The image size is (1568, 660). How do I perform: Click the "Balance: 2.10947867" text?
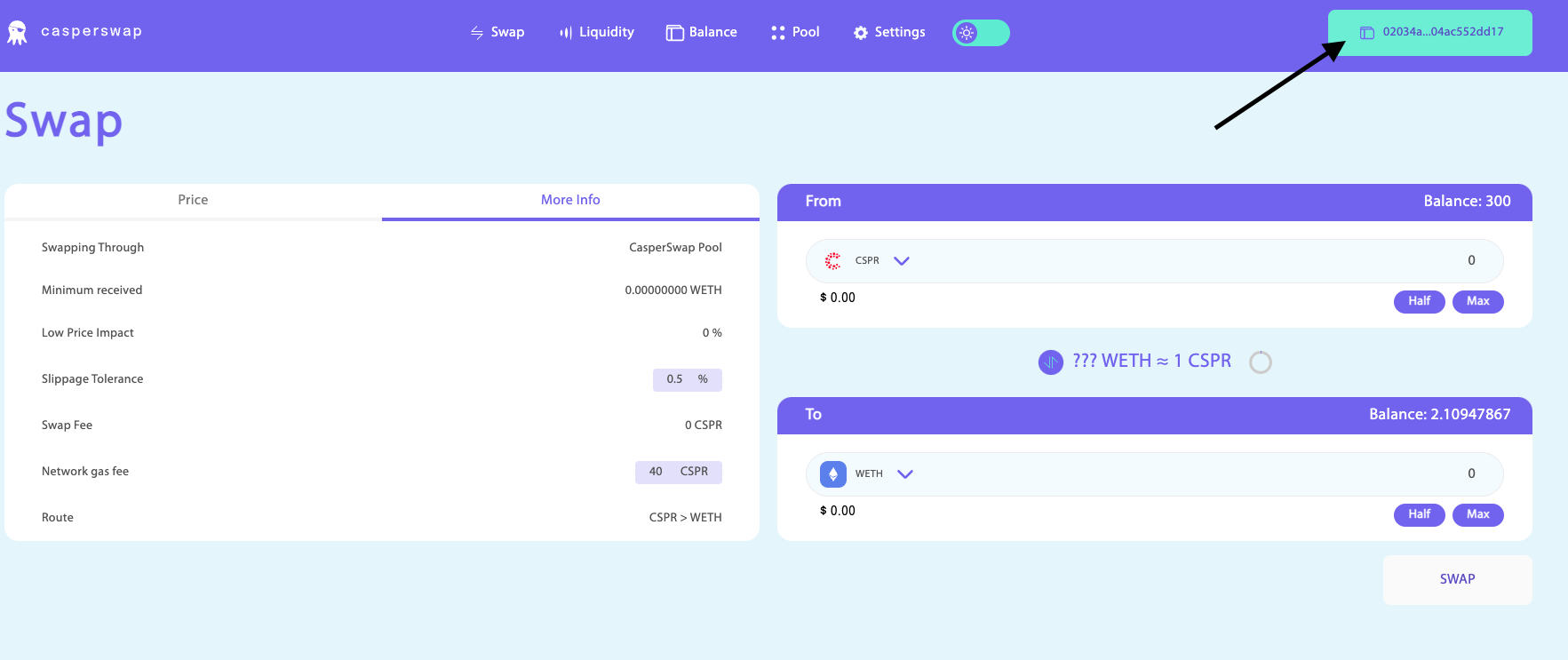pyautogui.click(x=1439, y=415)
